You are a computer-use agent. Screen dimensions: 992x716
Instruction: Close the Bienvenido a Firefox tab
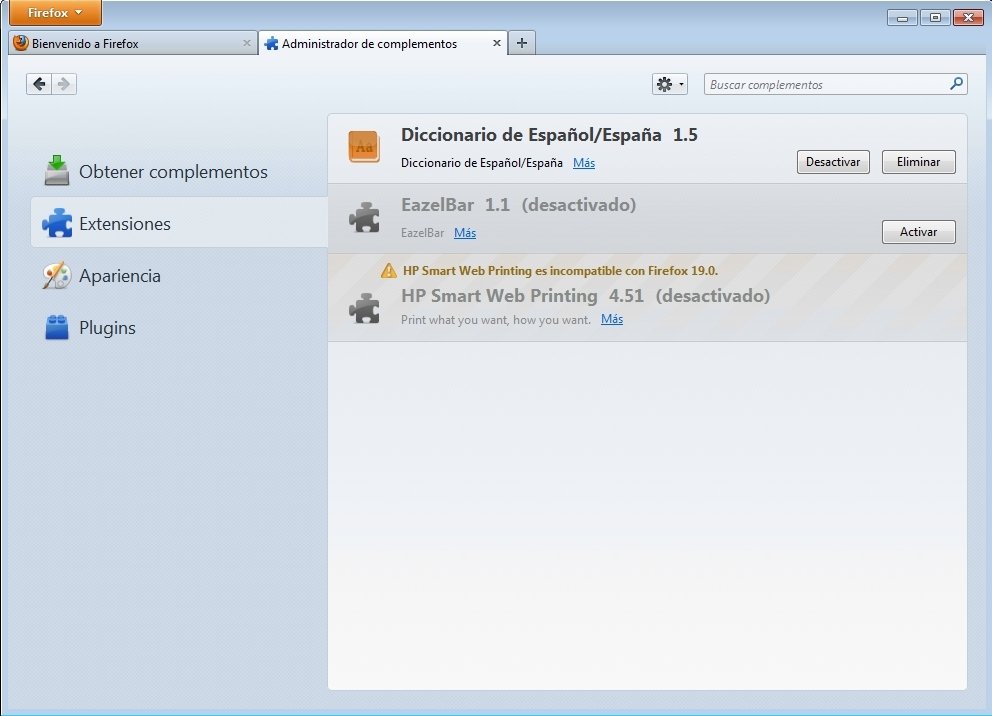(x=247, y=43)
